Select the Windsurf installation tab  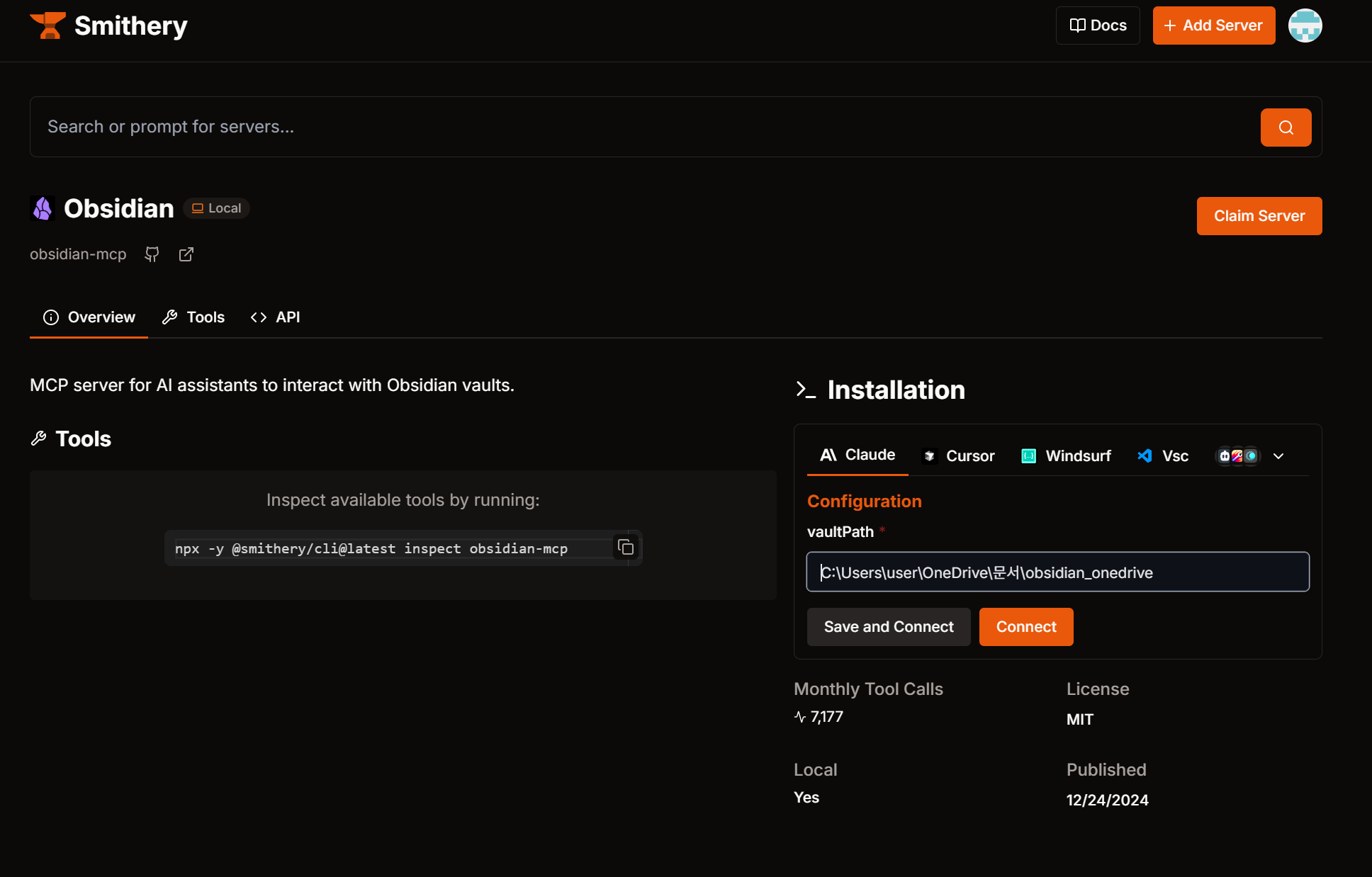pyautogui.click(x=1066, y=456)
